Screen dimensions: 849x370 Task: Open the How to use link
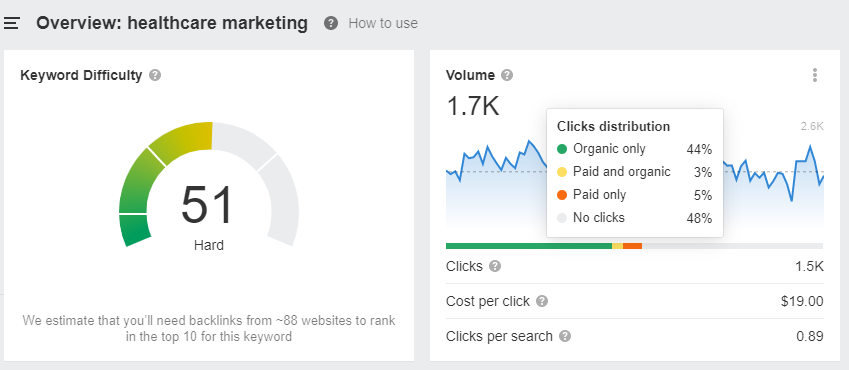click(x=383, y=23)
